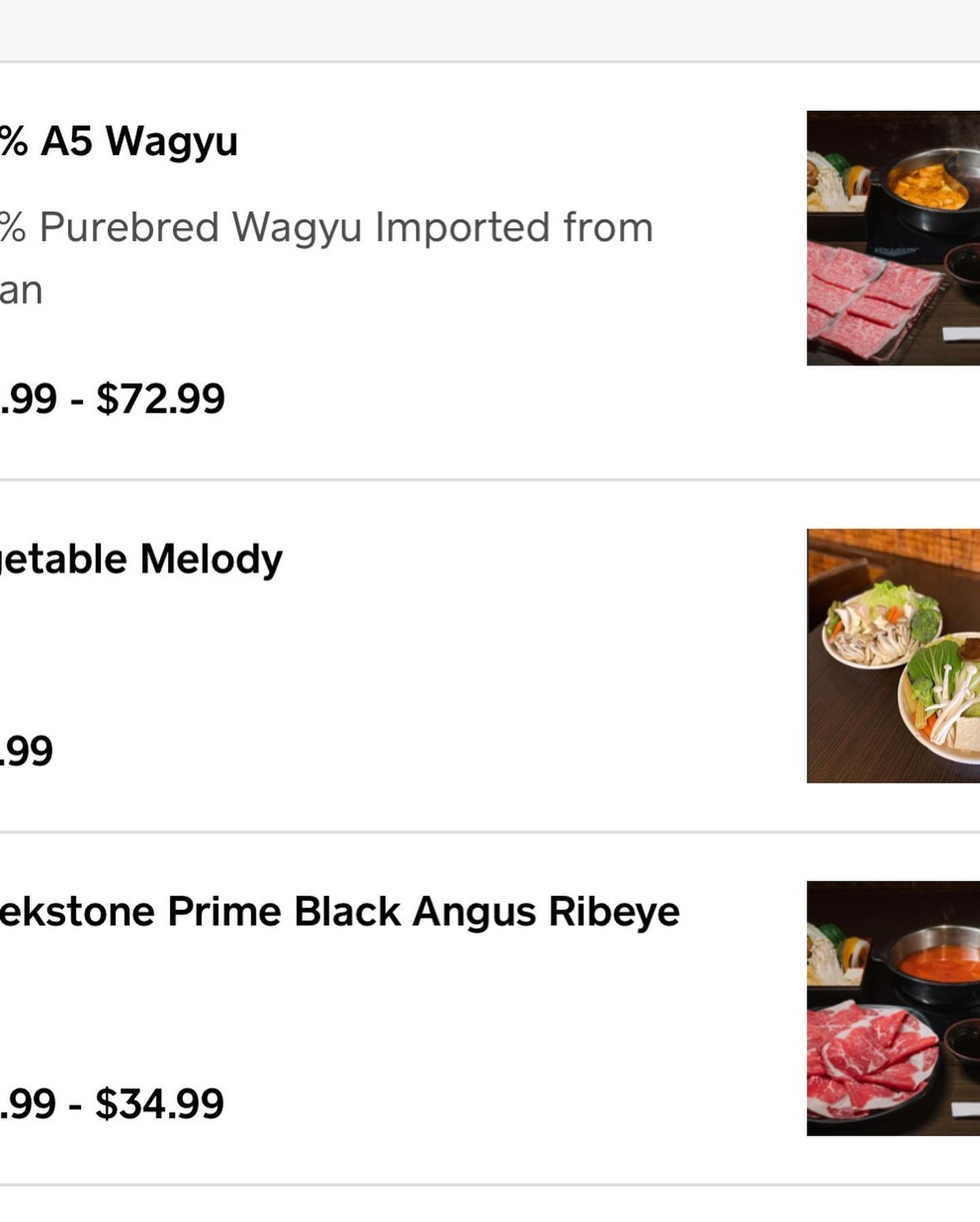Viewport: 980px width, 1222px height.
Task: Open the A5 Wagyu menu item
Action: 119,142
